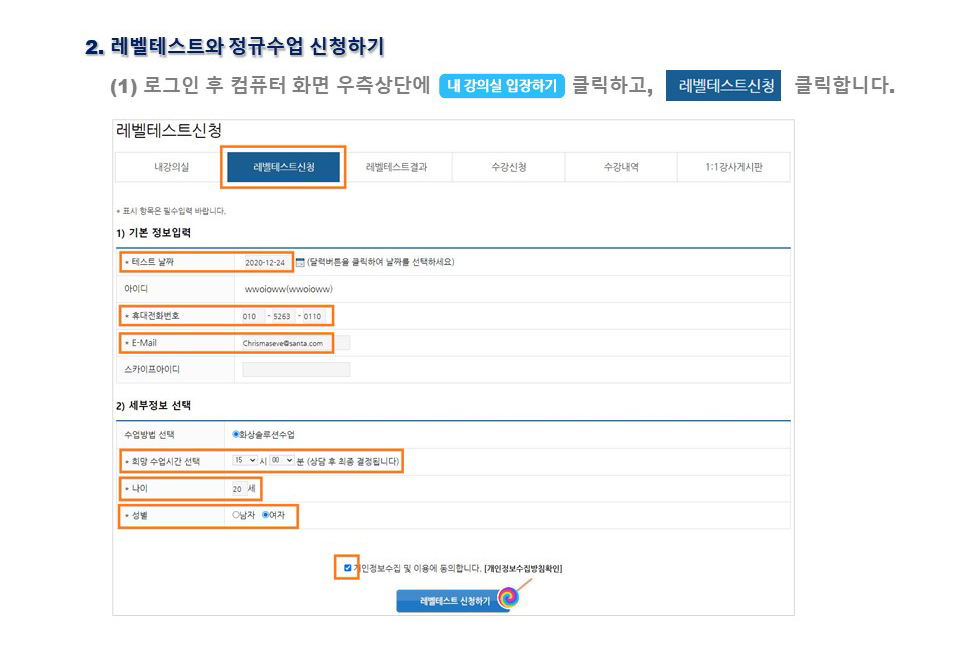Viewport: 960px width, 670px height.
Task: Open the 레벨테스트결과 tab
Action: [x=396, y=167]
